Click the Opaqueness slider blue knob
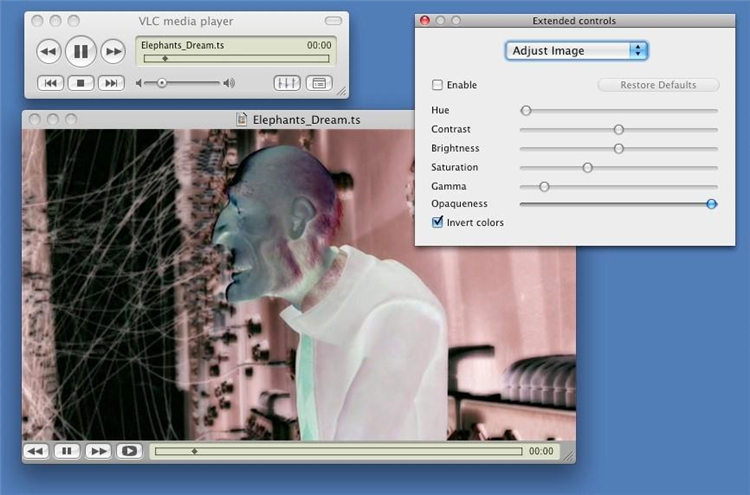The image size is (750, 495). pyautogui.click(x=711, y=204)
